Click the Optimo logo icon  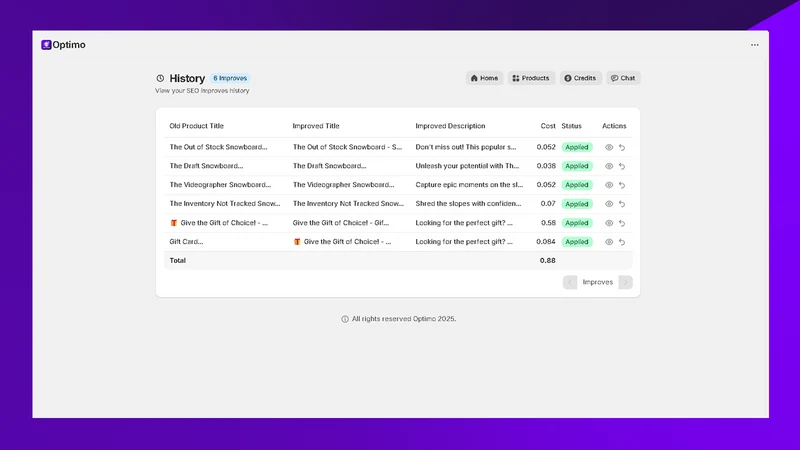click(x=46, y=45)
